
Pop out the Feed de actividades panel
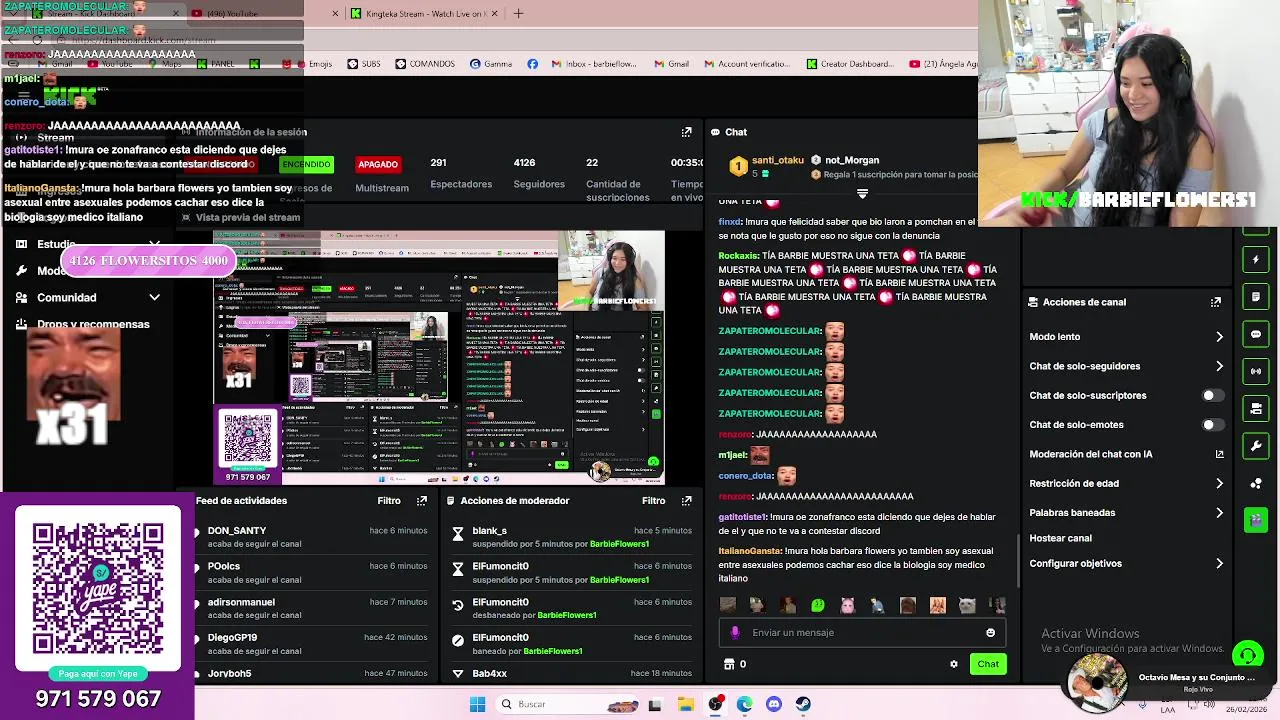point(422,501)
